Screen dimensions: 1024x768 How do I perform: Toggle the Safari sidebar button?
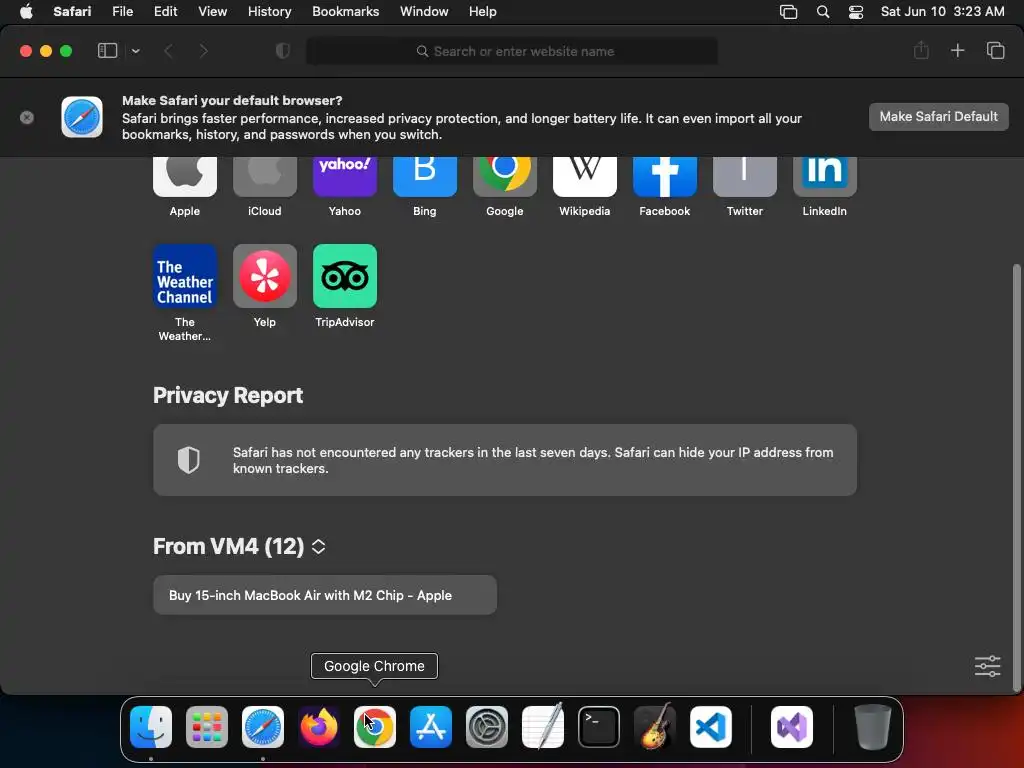coord(107,51)
